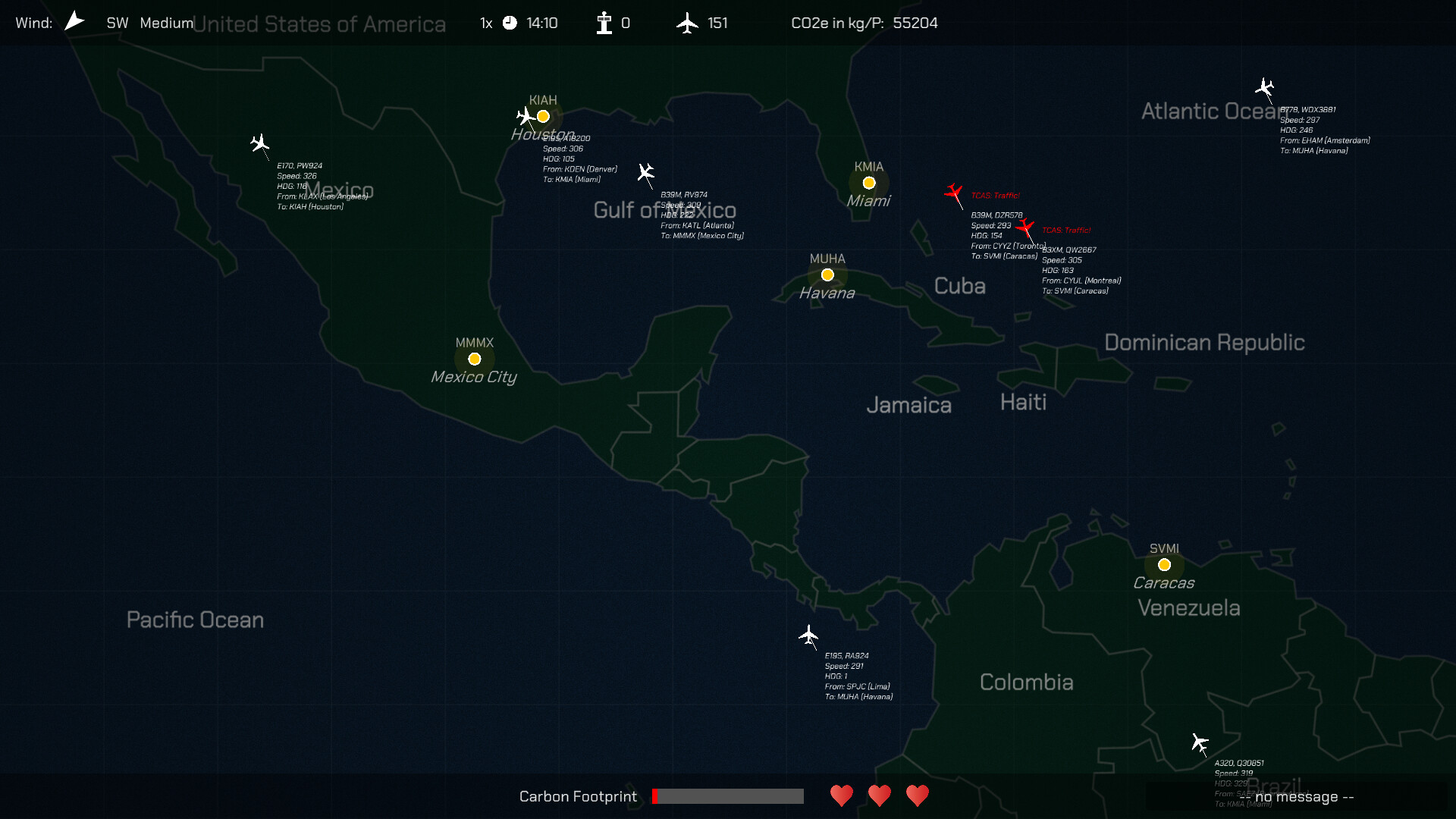Screen dimensions: 1456x819
Task: Click the MUHA Havana airport marker
Action: [827, 275]
